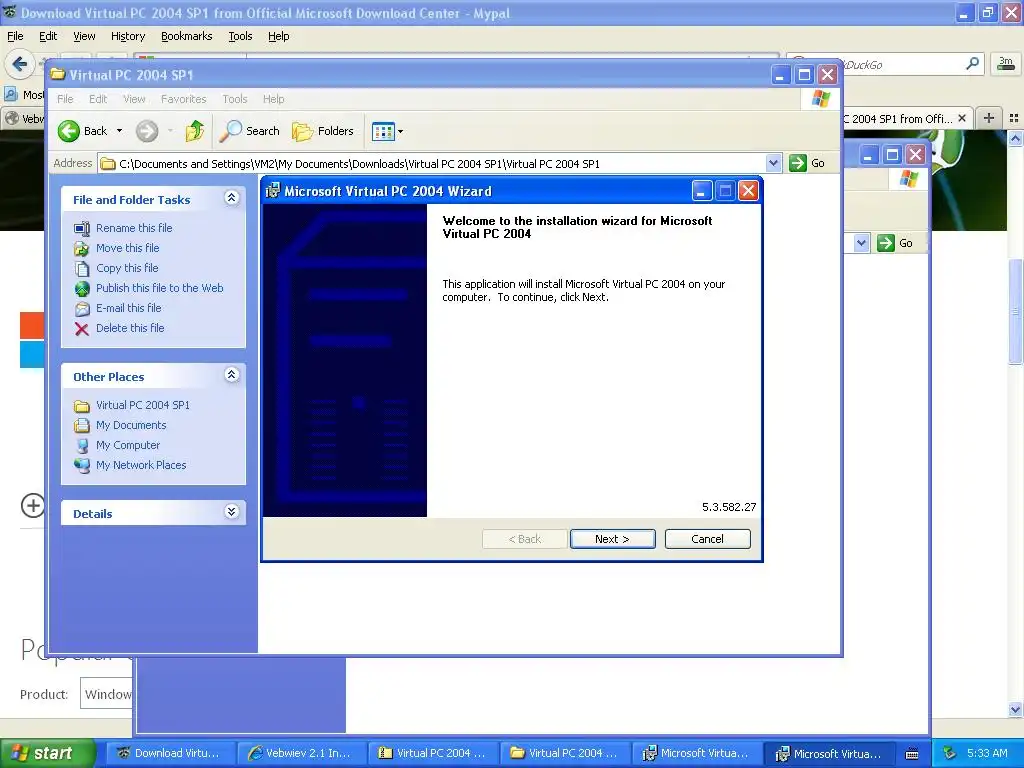The width and height of the screenshot is (1024, 768).
Task: Open Mypal History menu
Action: [128, 36]
